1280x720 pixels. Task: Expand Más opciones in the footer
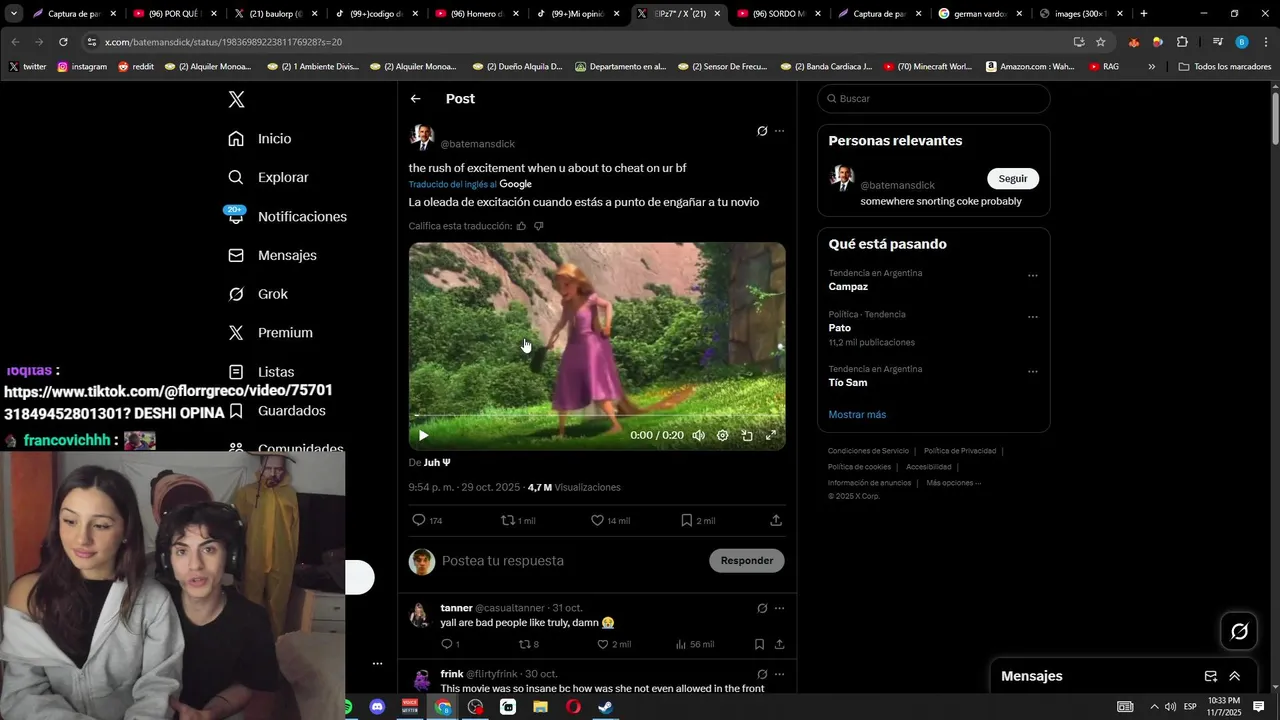(x=953, y=483)
